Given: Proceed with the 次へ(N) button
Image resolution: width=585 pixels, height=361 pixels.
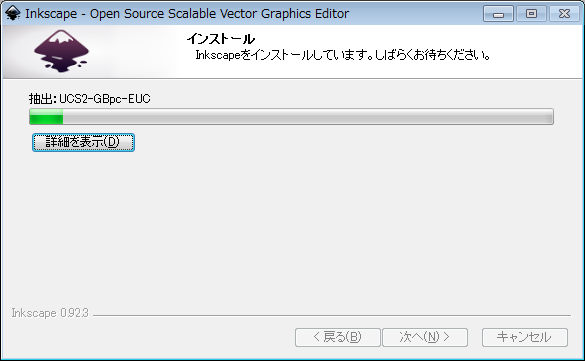Looking at the screenshot, I should pyautogui.click(x=425, y=337).
